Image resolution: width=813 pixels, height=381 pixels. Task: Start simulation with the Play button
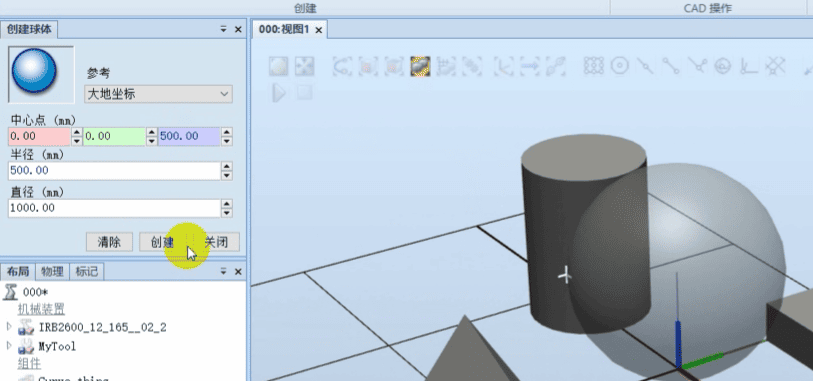click(278, 93)
